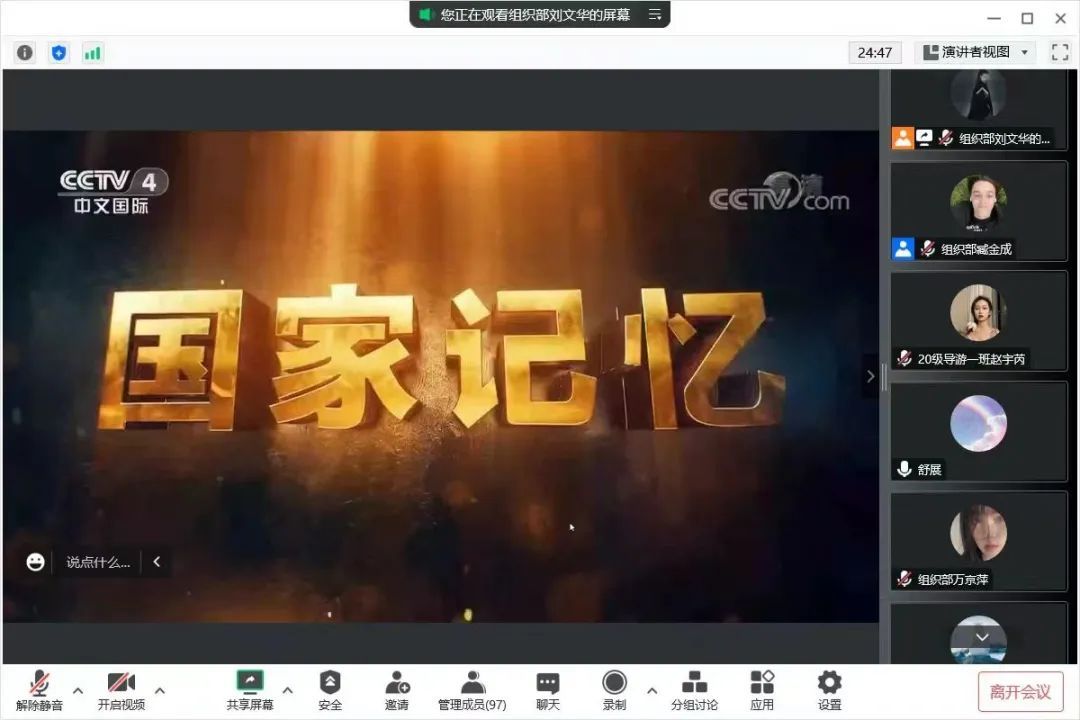Collapse participant sidebar with right chevron
The width and height of the screenshot is (1080, 720).
point(871,376)
